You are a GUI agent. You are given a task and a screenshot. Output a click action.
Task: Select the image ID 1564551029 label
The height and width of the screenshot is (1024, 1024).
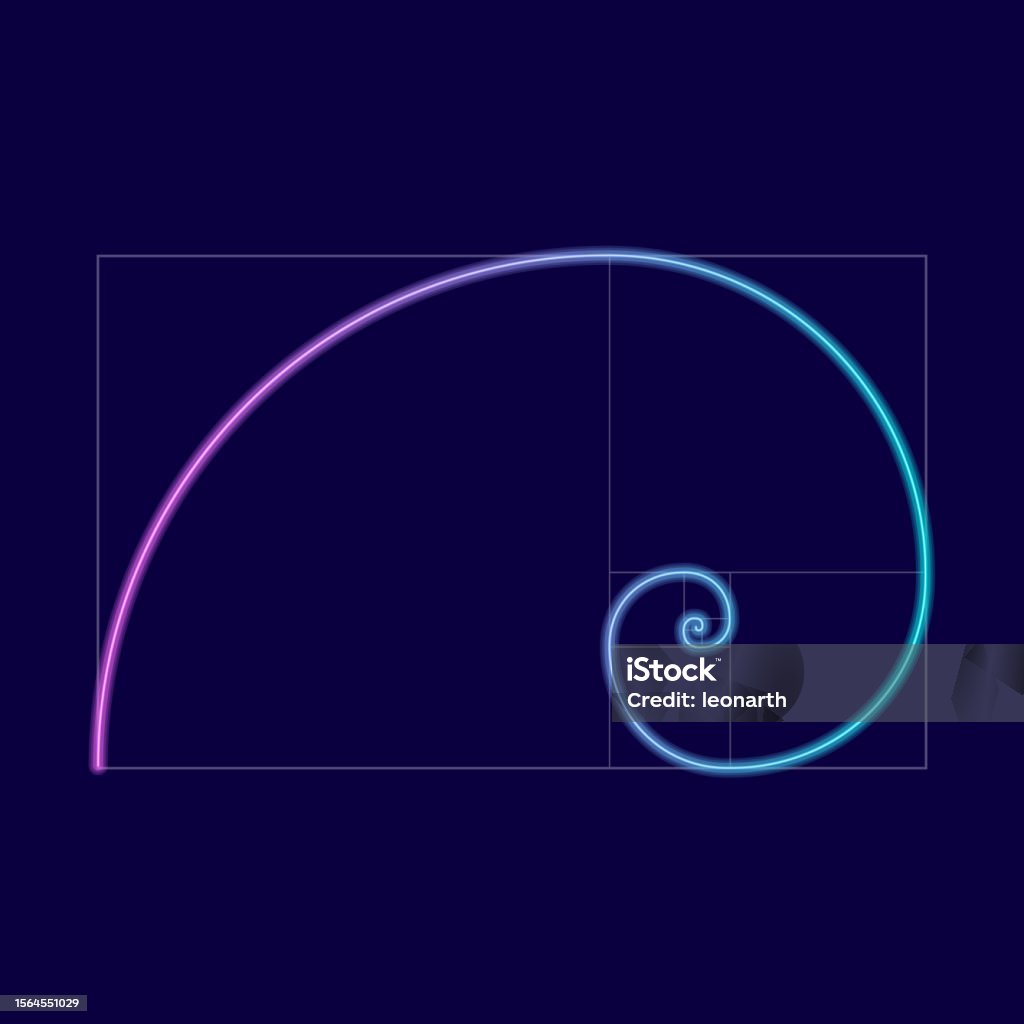pyautogui.click(x=46, y=1002)
